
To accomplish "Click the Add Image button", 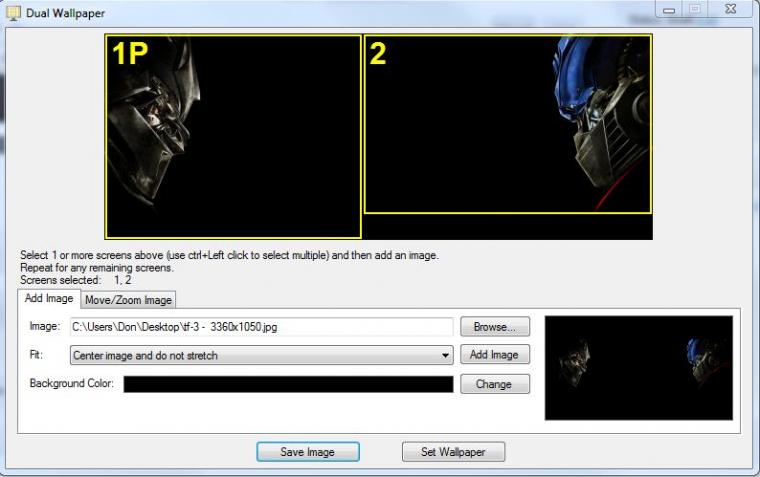I will point(495,354).
